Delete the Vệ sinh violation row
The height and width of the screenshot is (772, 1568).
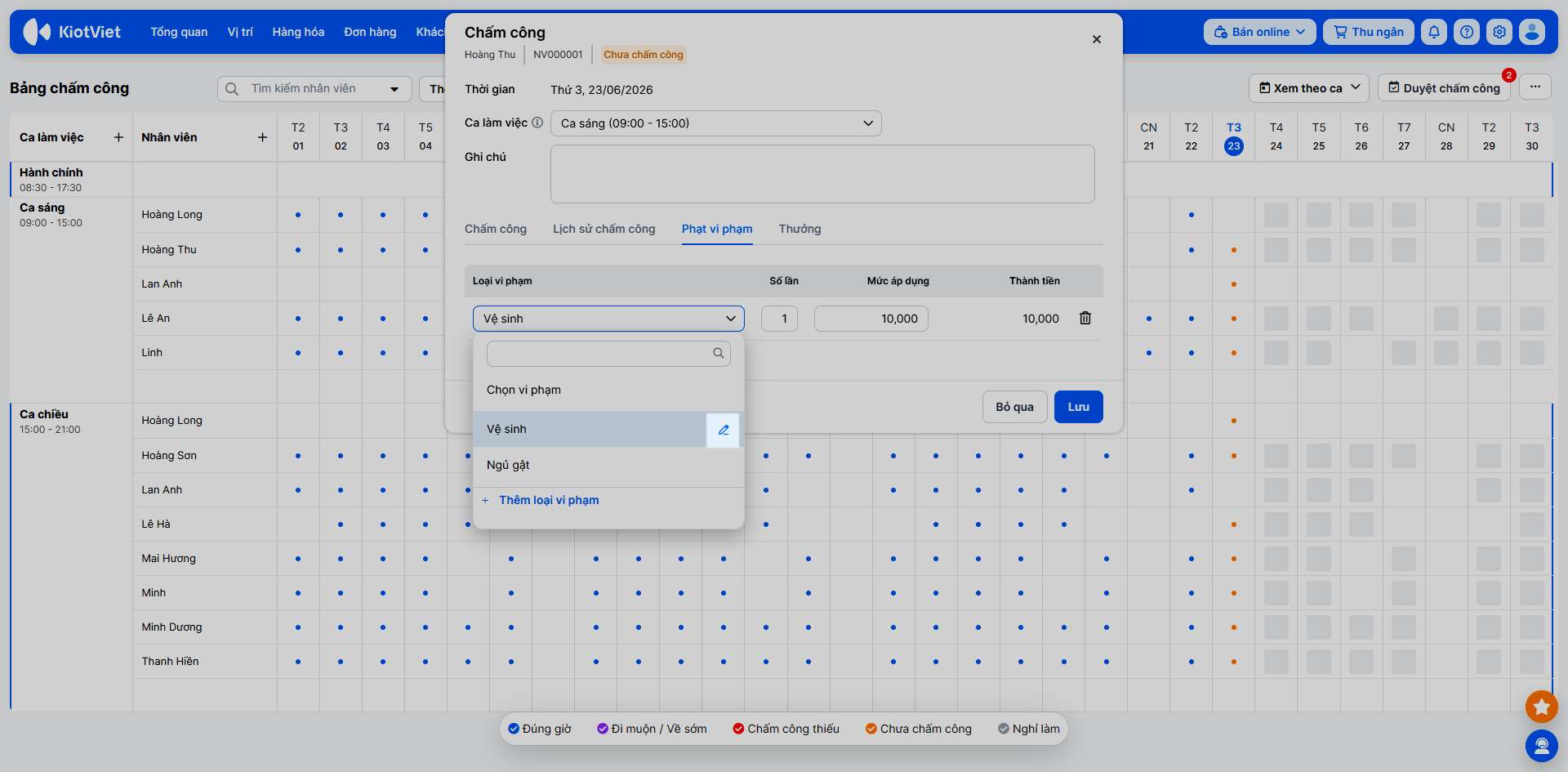[1085, 318]
